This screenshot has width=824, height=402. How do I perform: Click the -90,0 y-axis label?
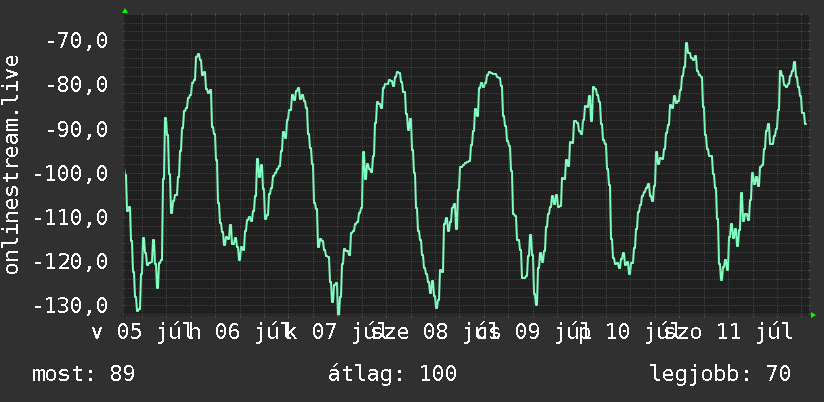[77, 129]
